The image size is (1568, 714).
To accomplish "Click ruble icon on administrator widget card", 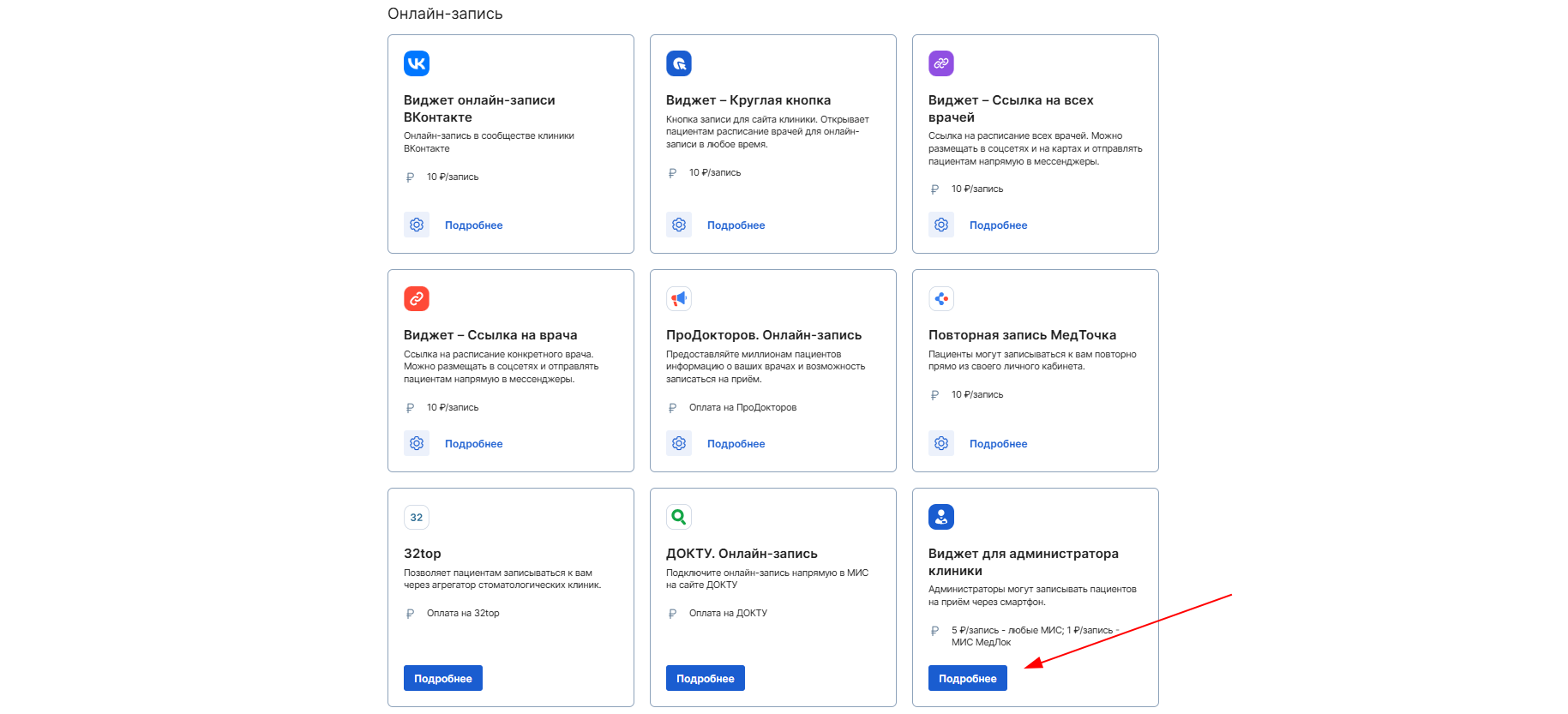I will (x=934, y=631).
